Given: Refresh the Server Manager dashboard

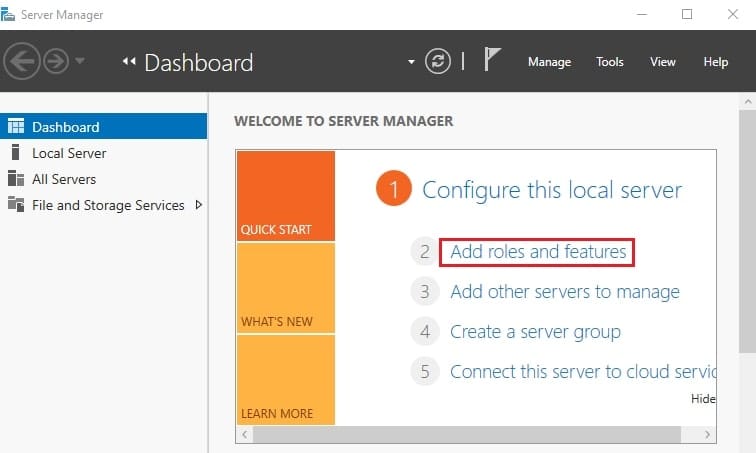Looking at the screenshot, I should coord(438,61).
